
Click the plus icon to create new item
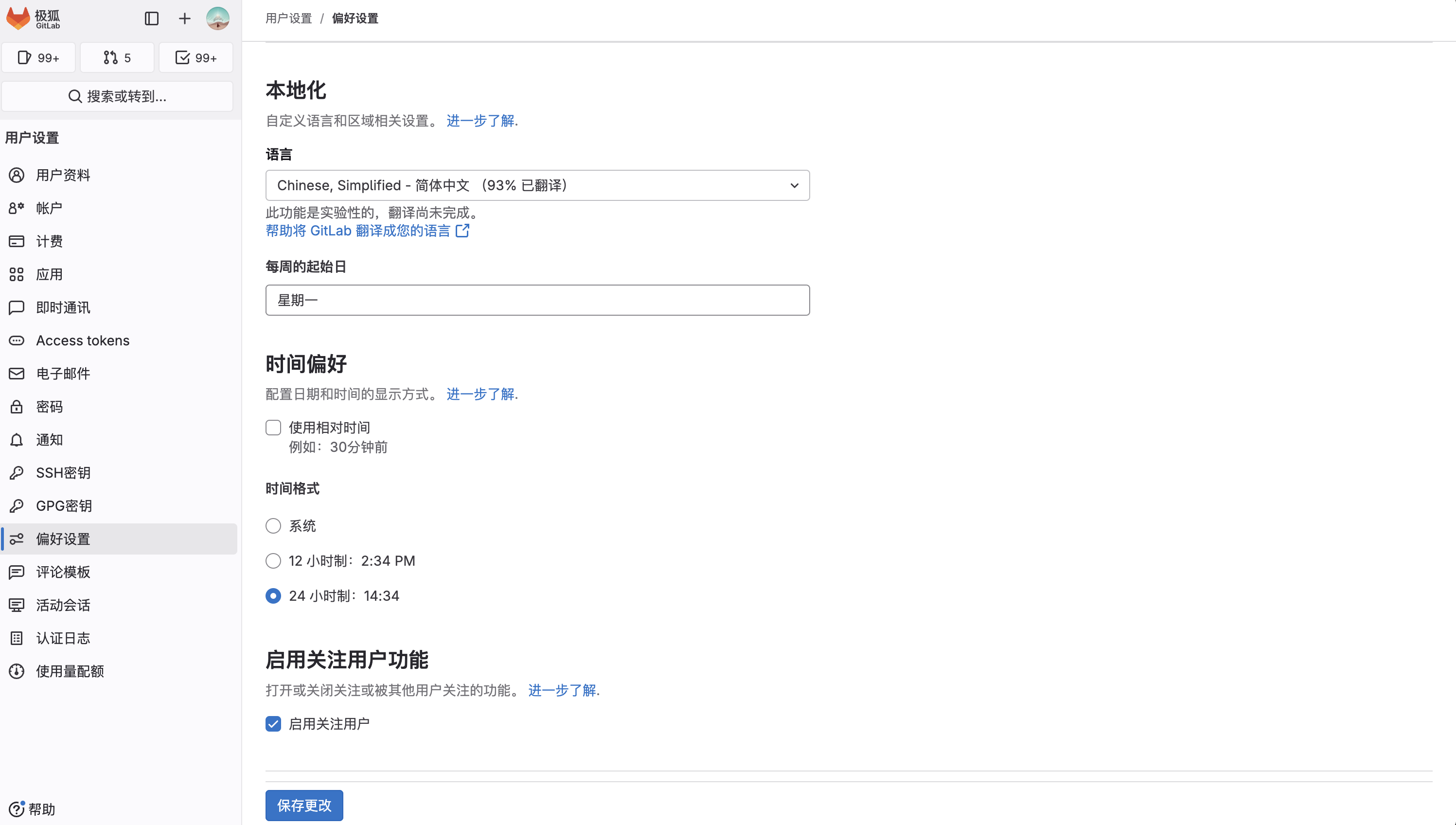pos(184,18)
